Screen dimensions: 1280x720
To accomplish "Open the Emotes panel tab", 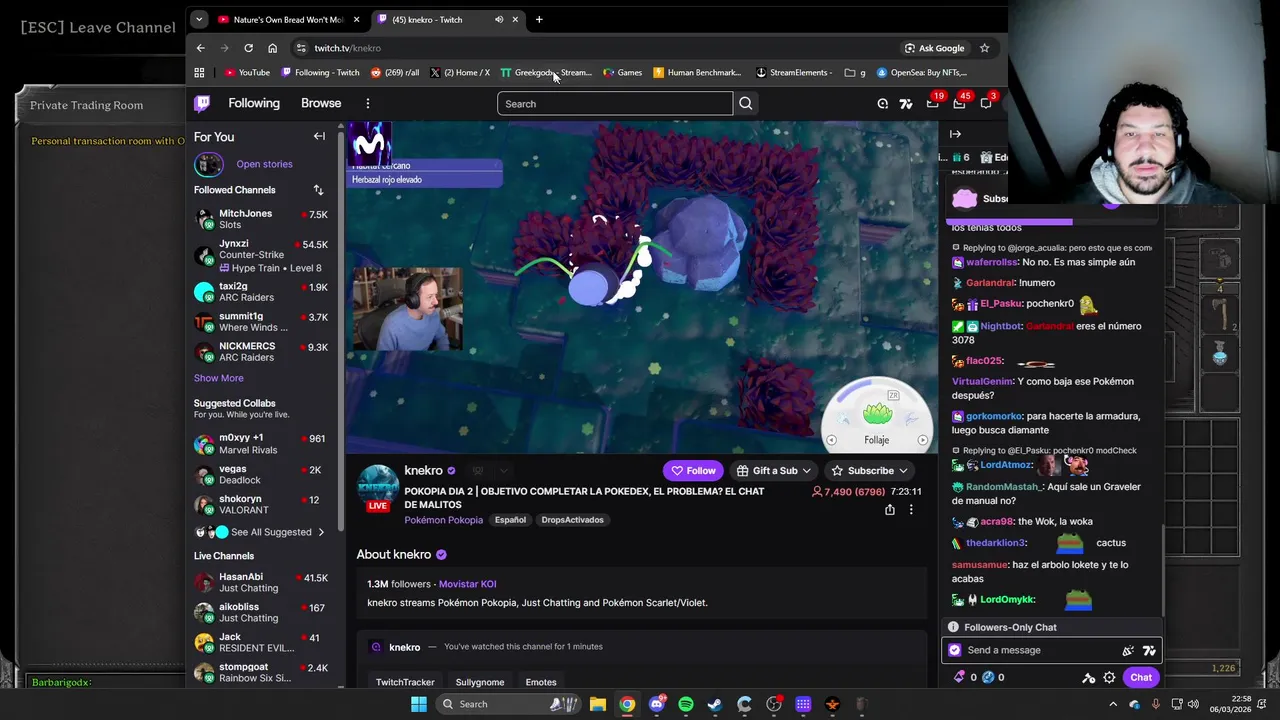I will pos(541,682).
